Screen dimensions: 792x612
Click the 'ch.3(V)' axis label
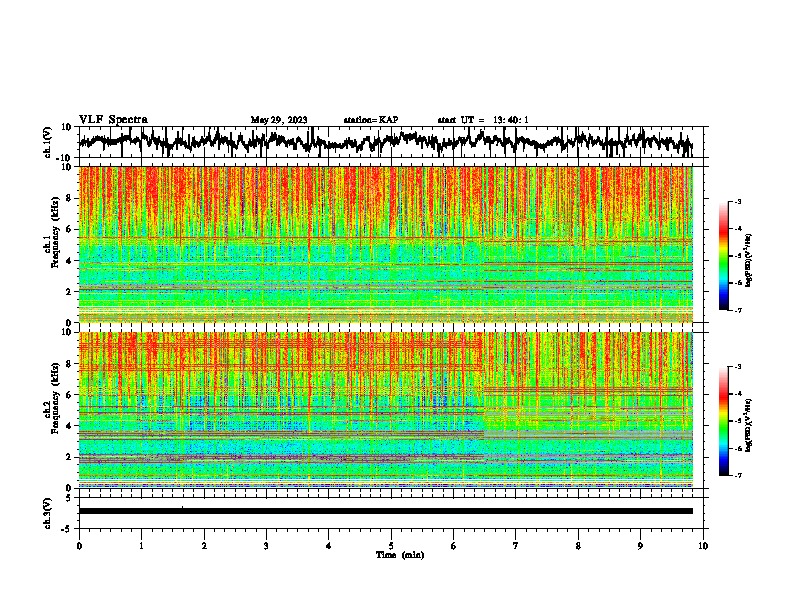pyautogui.click(x=49, y=513)
